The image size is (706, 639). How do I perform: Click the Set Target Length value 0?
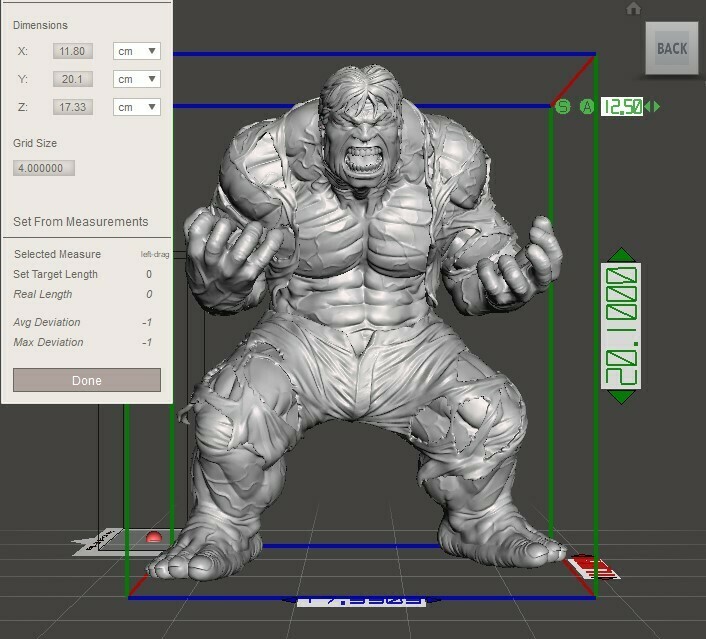149,274
